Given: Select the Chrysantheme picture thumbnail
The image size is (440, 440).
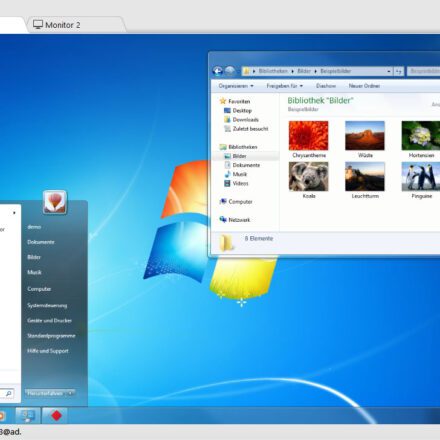Looking at the screenshot, I should click(309, 136).
